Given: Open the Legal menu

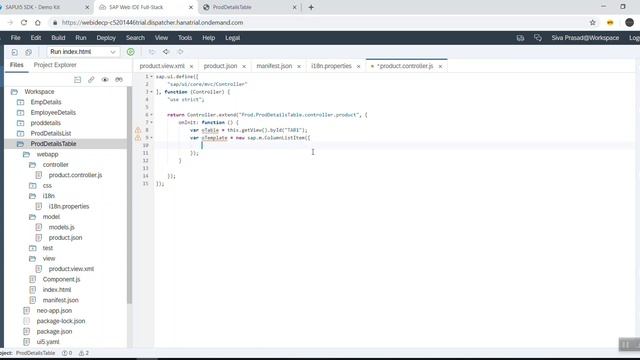Looking at the screenshot, I should 233,38.
